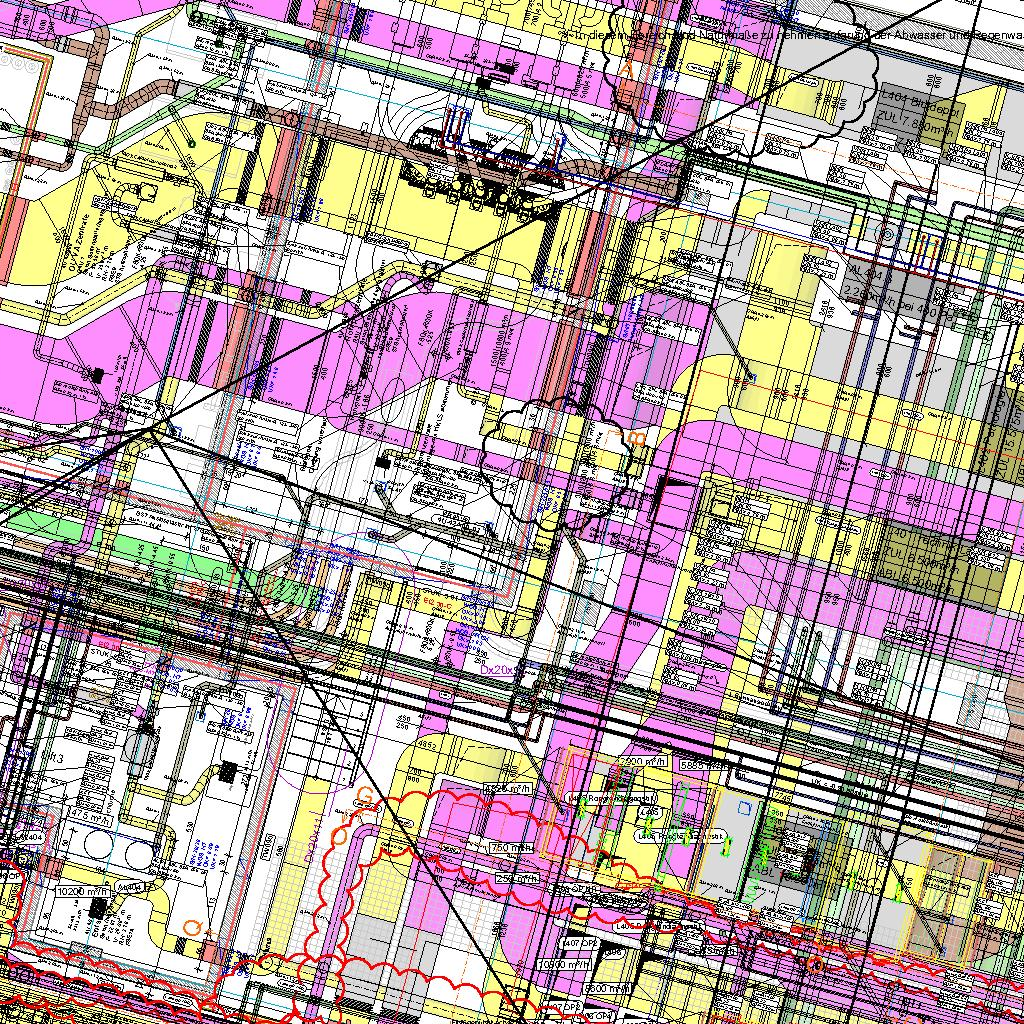
Task: Click the 5885 dimension label
Action: click(x=697, y=766)
